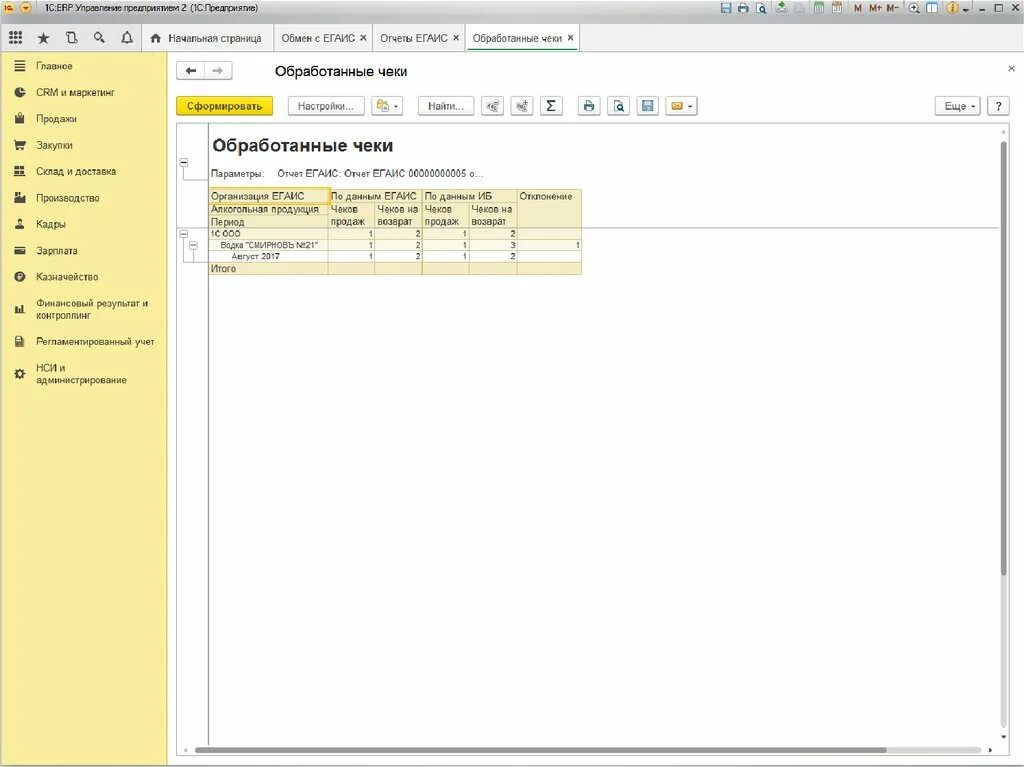Viewport: 1024px width, 767px height.
Task: Switch to the Обмен с ЕГАИС tab
Action: tap(318, 38)
